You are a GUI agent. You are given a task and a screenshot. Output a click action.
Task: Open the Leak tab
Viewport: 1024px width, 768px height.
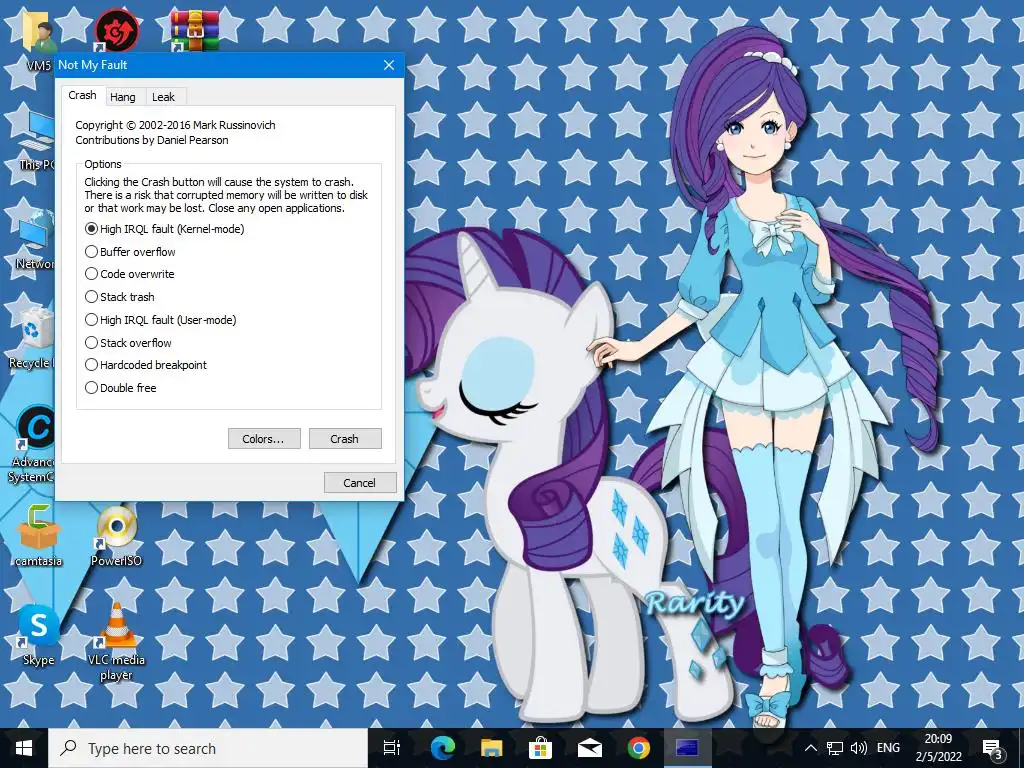pyautogui.click(x=163, y=97)
